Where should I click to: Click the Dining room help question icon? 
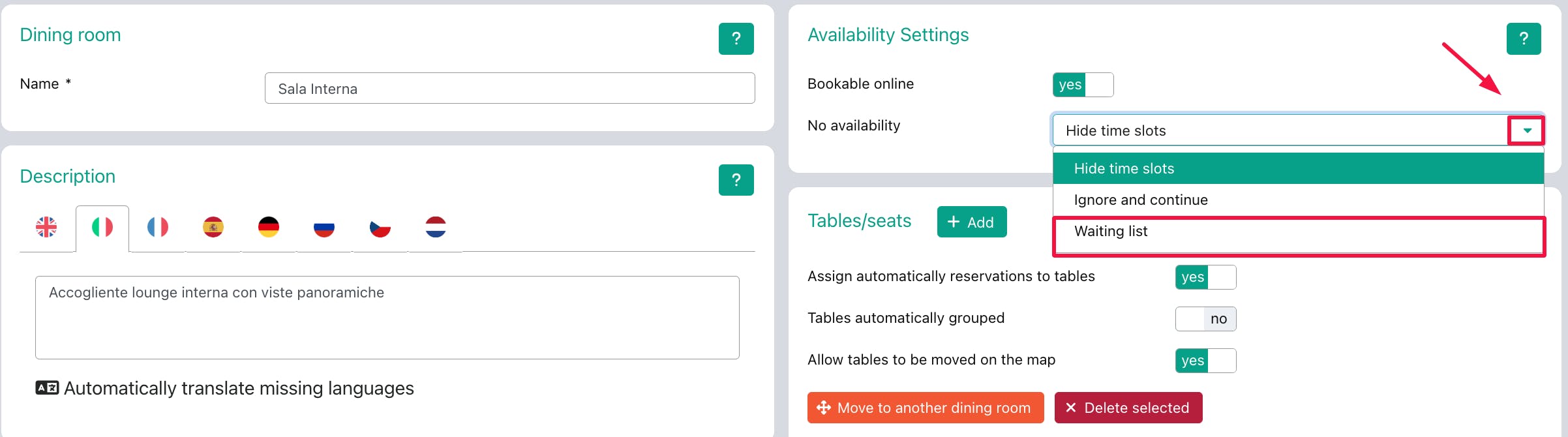[x=736, y=38]
